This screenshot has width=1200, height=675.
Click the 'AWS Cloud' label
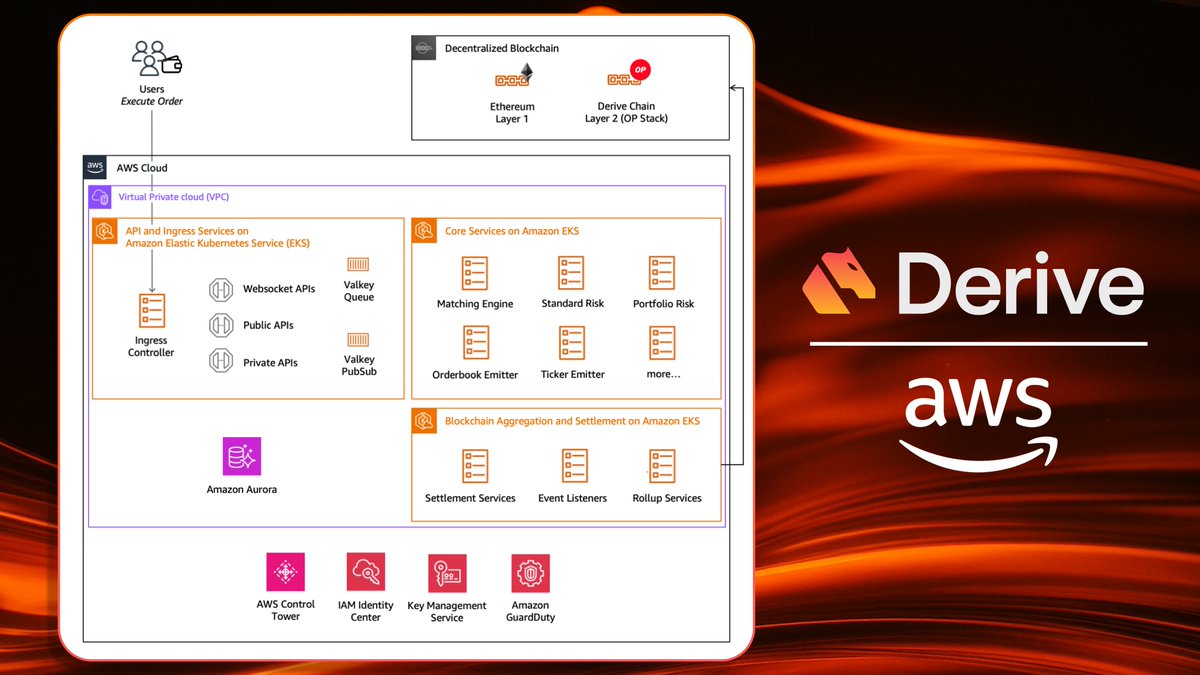[x=142, y=168]
